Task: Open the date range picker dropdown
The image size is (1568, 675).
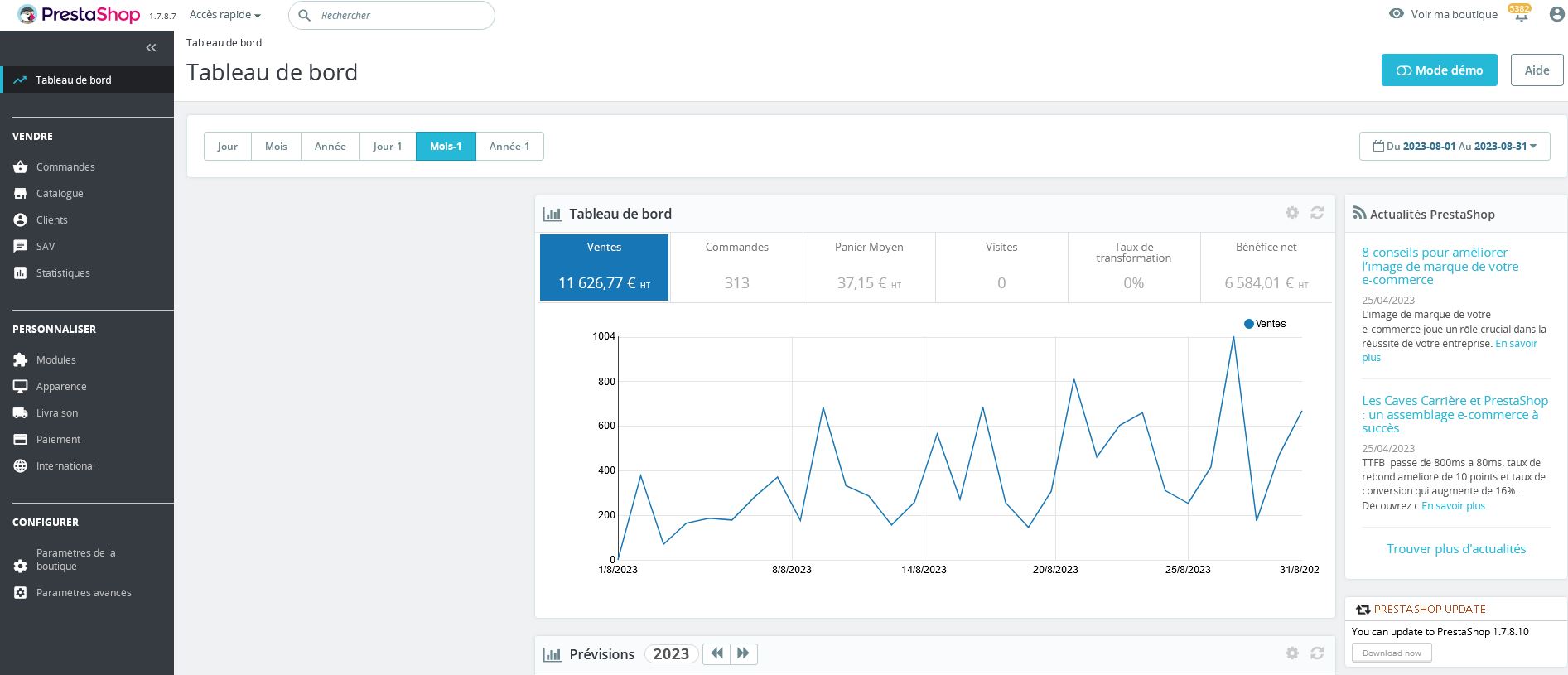Action: pyautogui.click(x=1455, y=147)
